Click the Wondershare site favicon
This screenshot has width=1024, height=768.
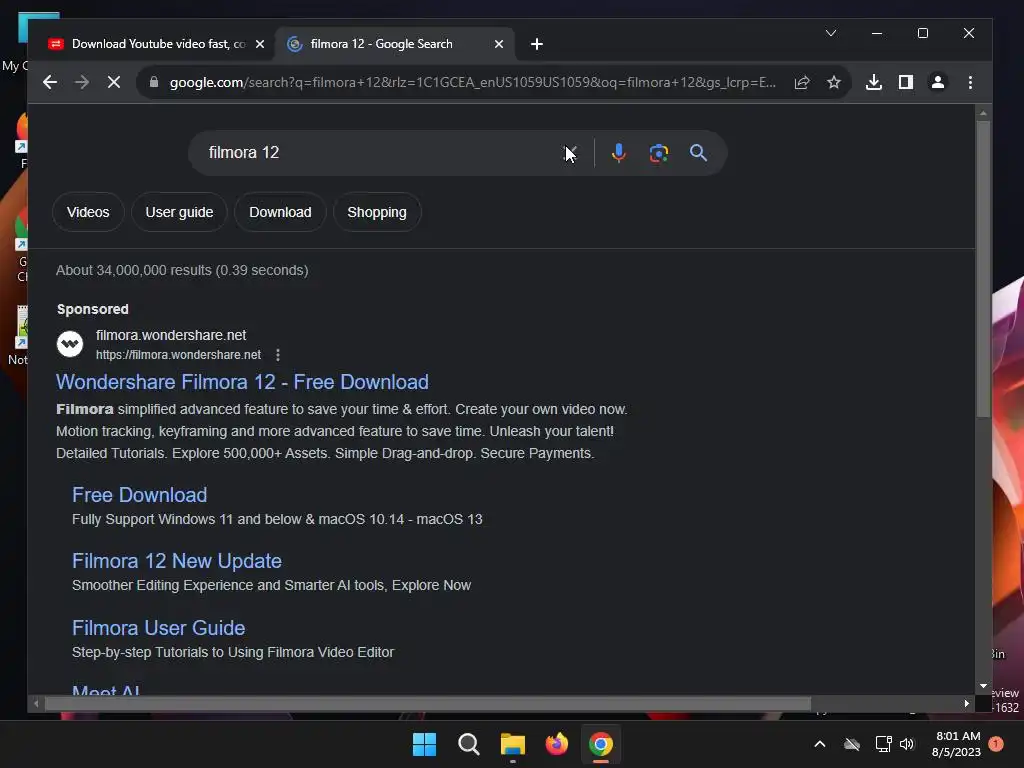click(x=70, y=344)
